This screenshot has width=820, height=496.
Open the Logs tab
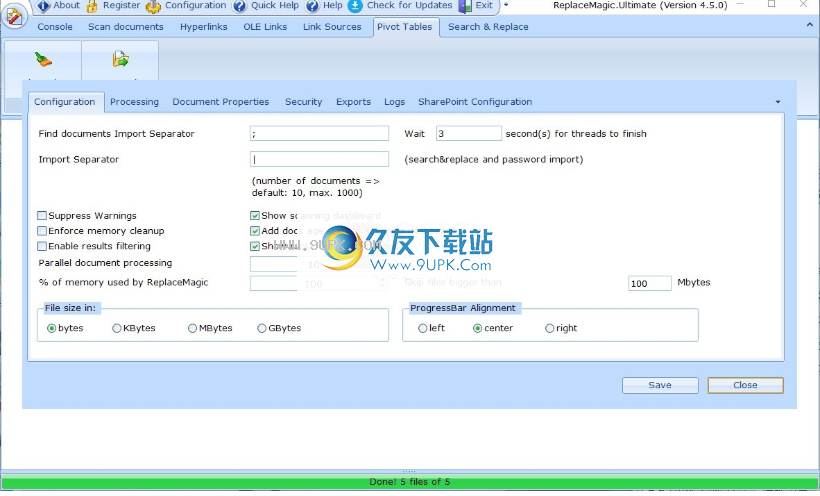(x=394, y=102)
